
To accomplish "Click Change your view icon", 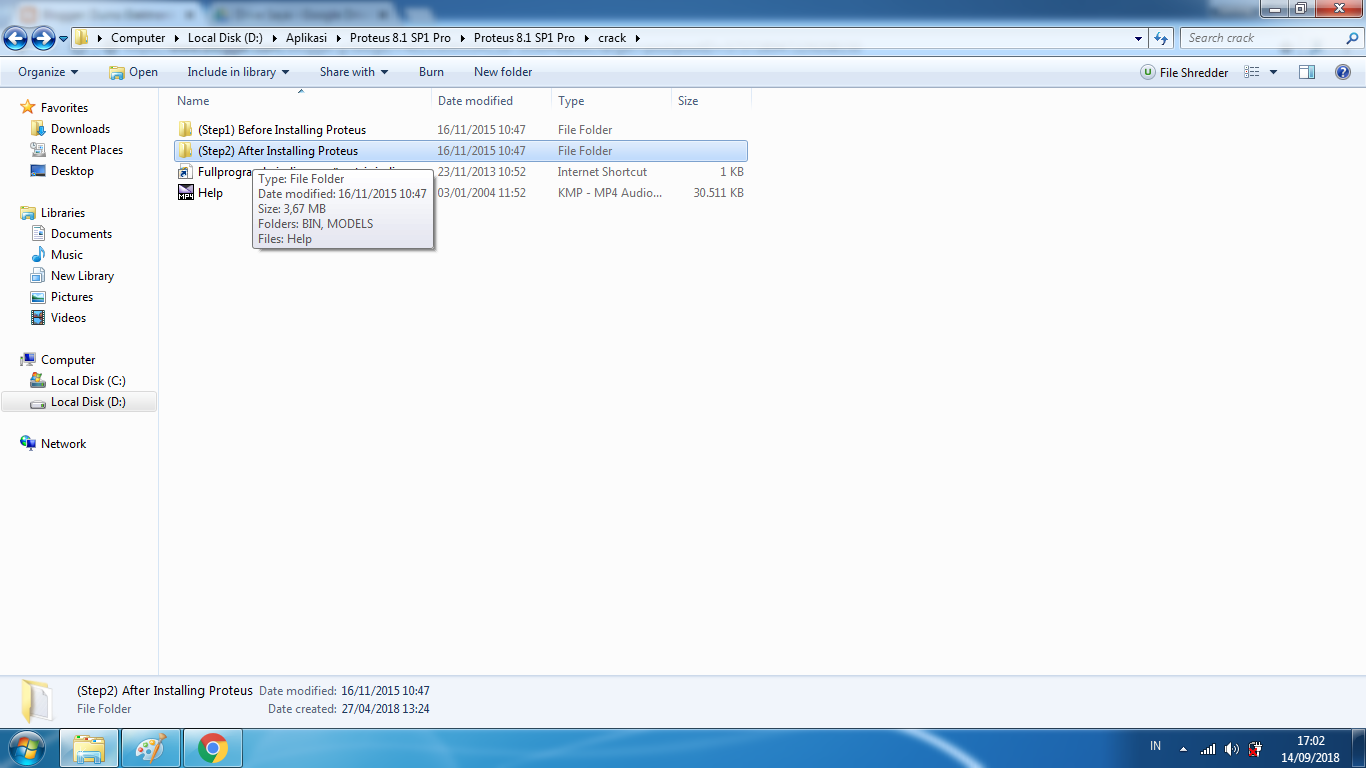I will (x=1251, y=72).
